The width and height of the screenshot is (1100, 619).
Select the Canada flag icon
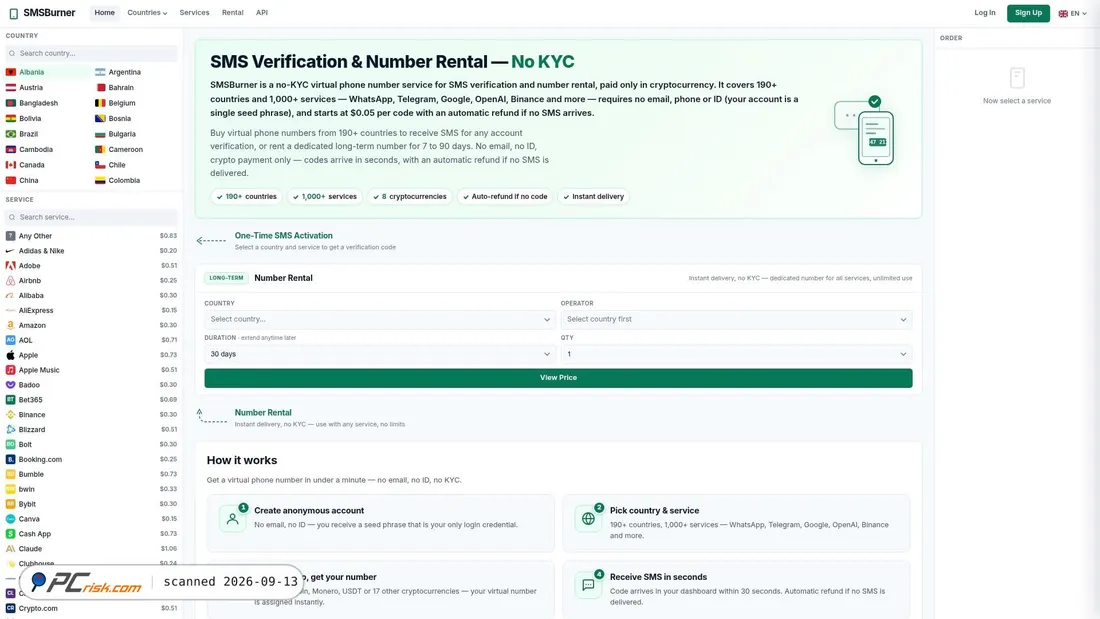[11, 165]
